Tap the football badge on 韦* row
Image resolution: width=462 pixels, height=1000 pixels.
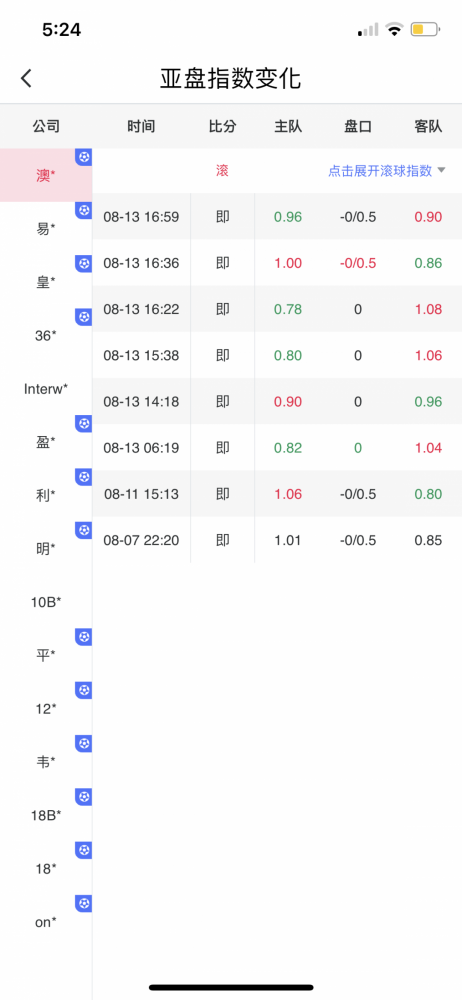[x=84, y=743]
